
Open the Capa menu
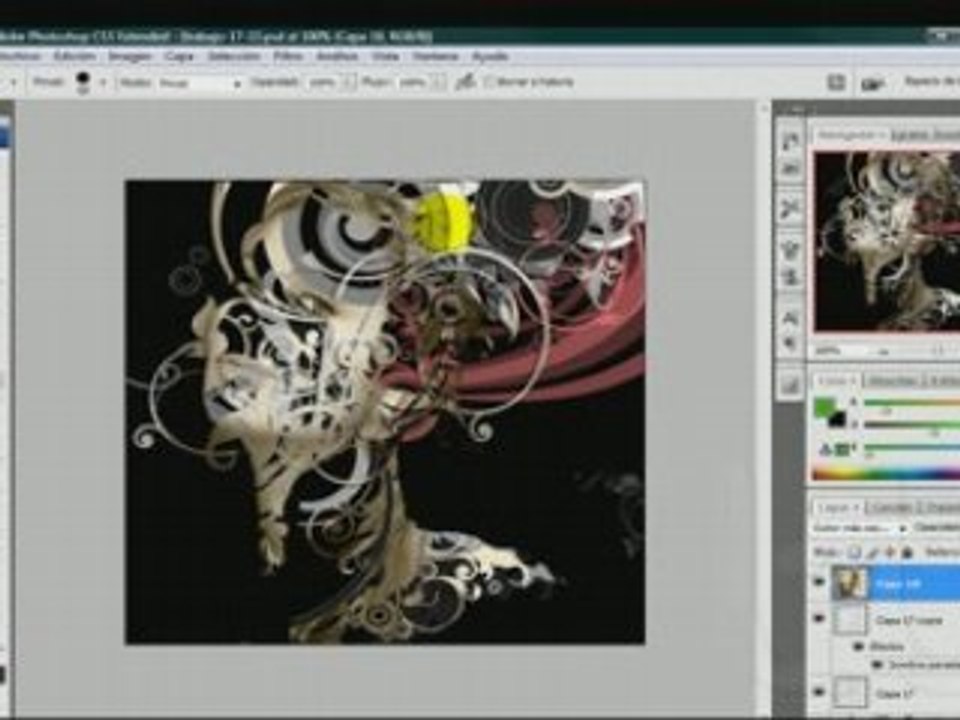[x=179, y=56]
